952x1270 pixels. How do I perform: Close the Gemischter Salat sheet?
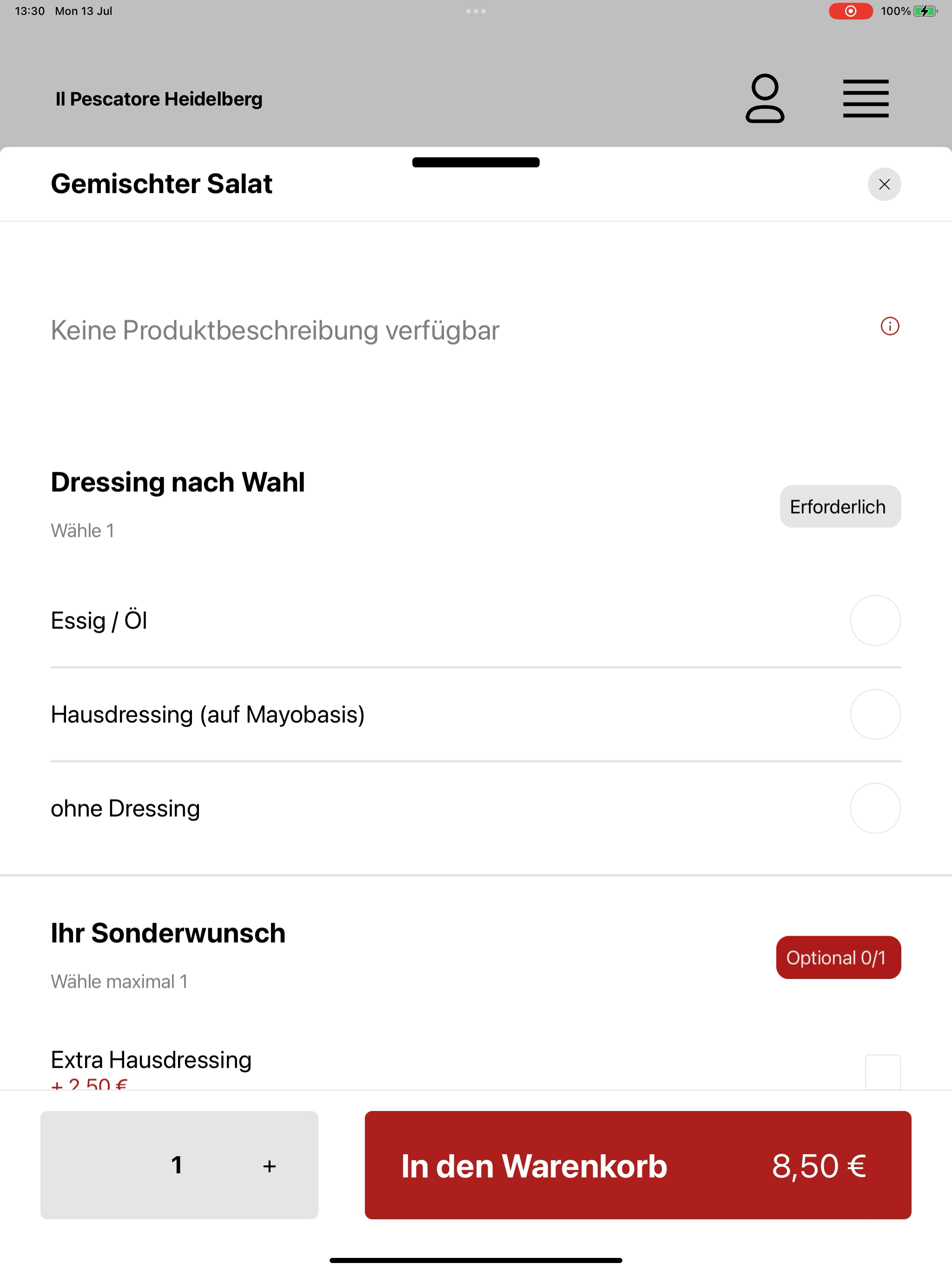tap(884, 184)
